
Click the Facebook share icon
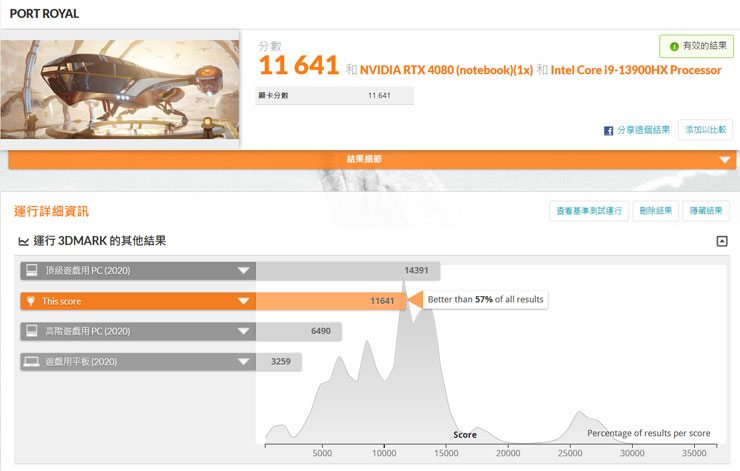point(608,131)
